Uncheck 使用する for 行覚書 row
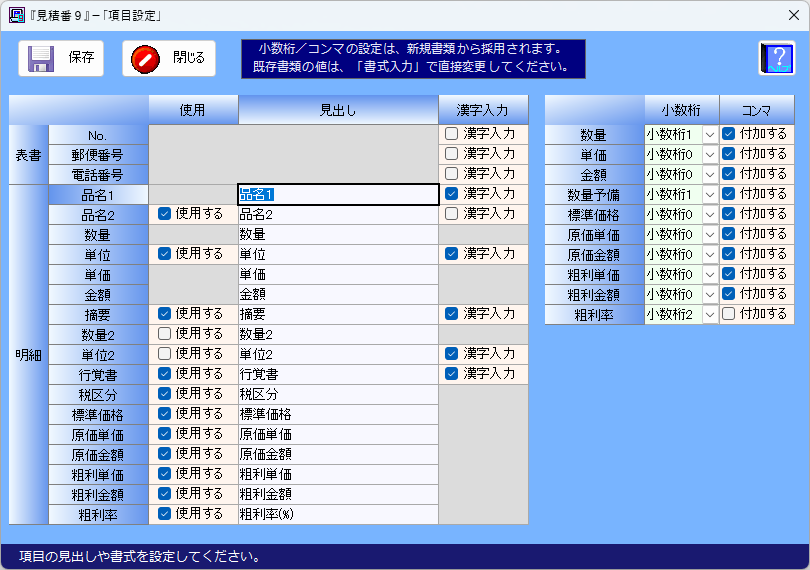Viewport: 810px width, 570px height. coord(164,373)
